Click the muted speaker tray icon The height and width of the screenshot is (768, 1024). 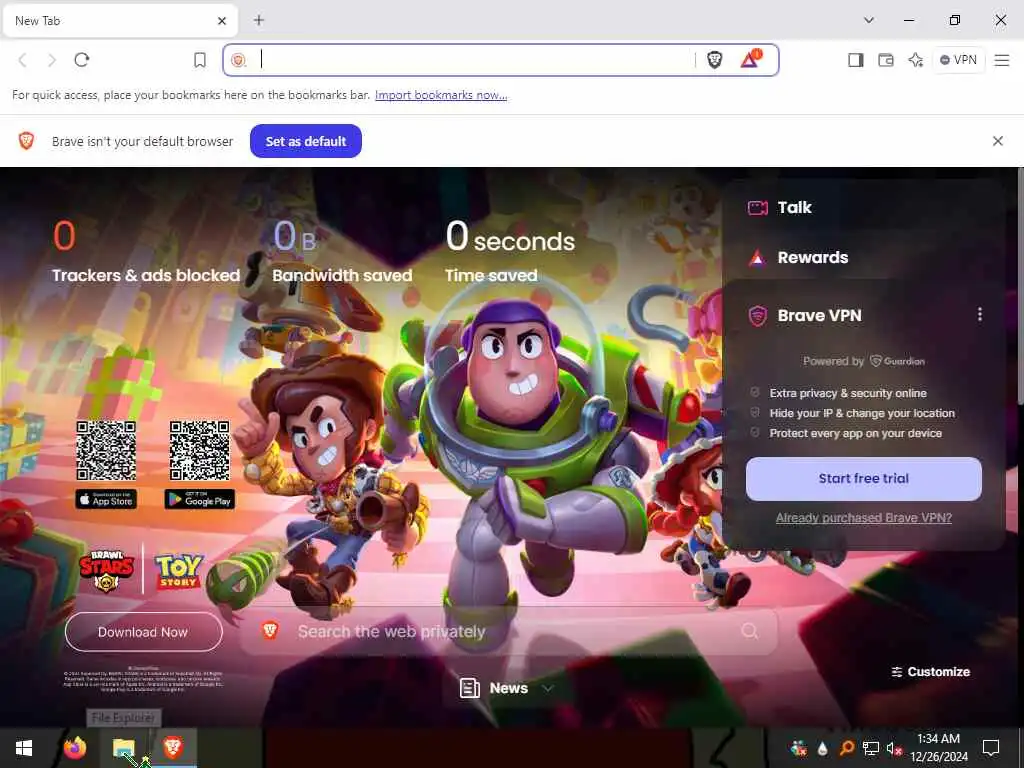click(894, 748)
